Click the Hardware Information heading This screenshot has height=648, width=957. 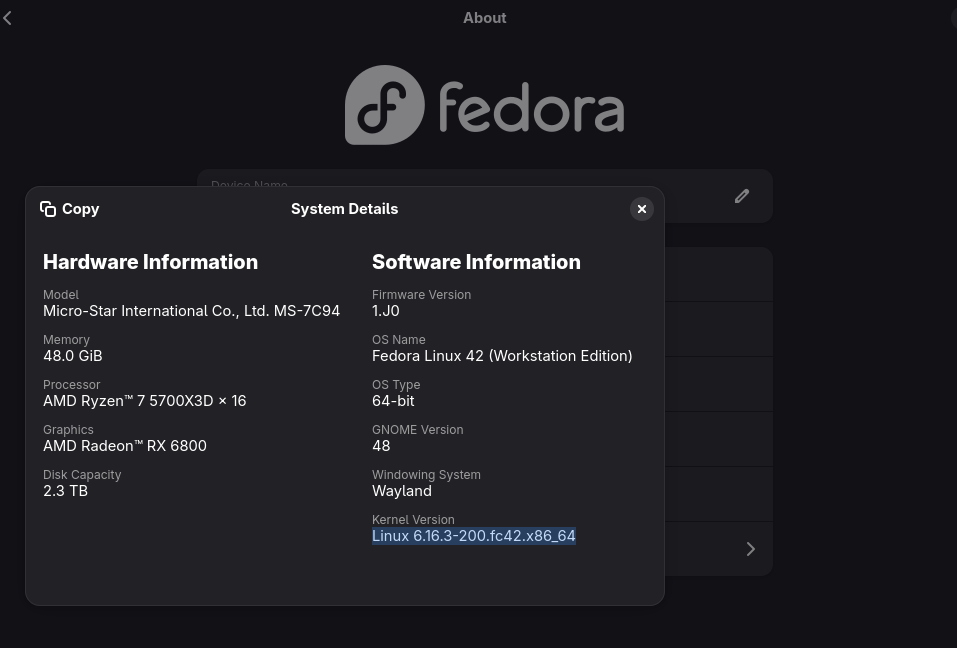point(150,262)
